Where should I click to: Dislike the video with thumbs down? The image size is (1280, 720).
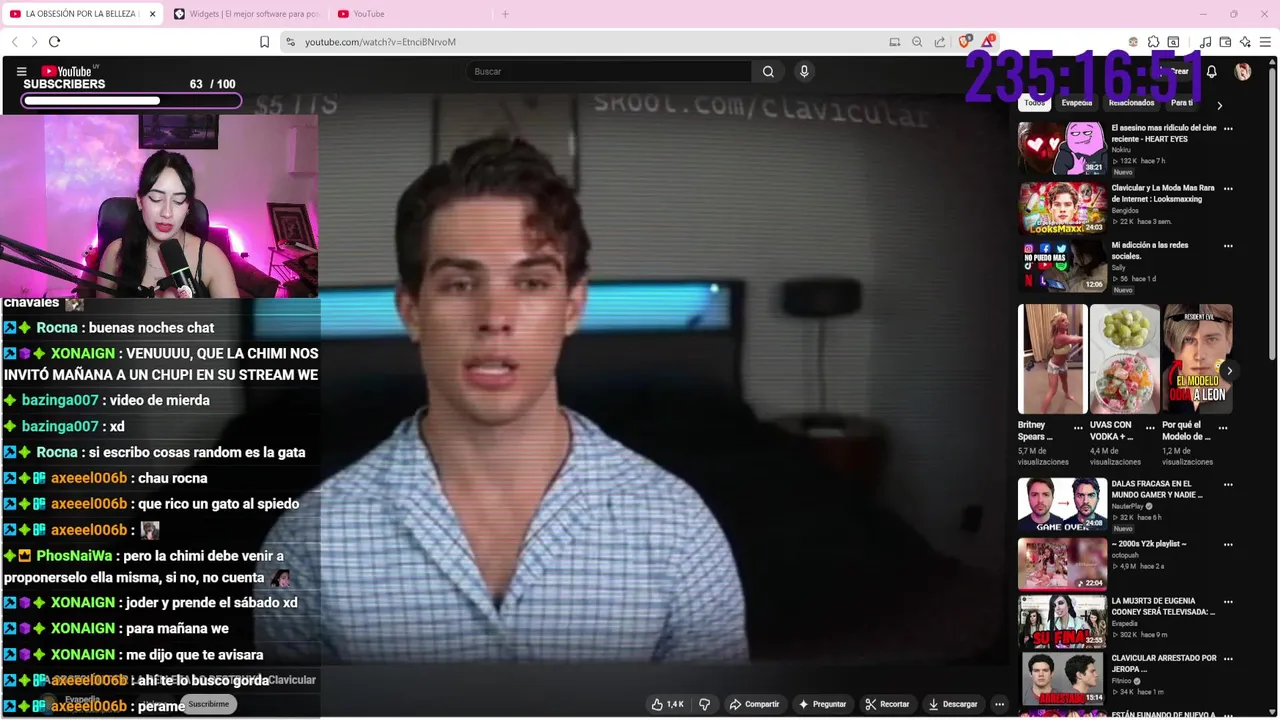(704, 704)
